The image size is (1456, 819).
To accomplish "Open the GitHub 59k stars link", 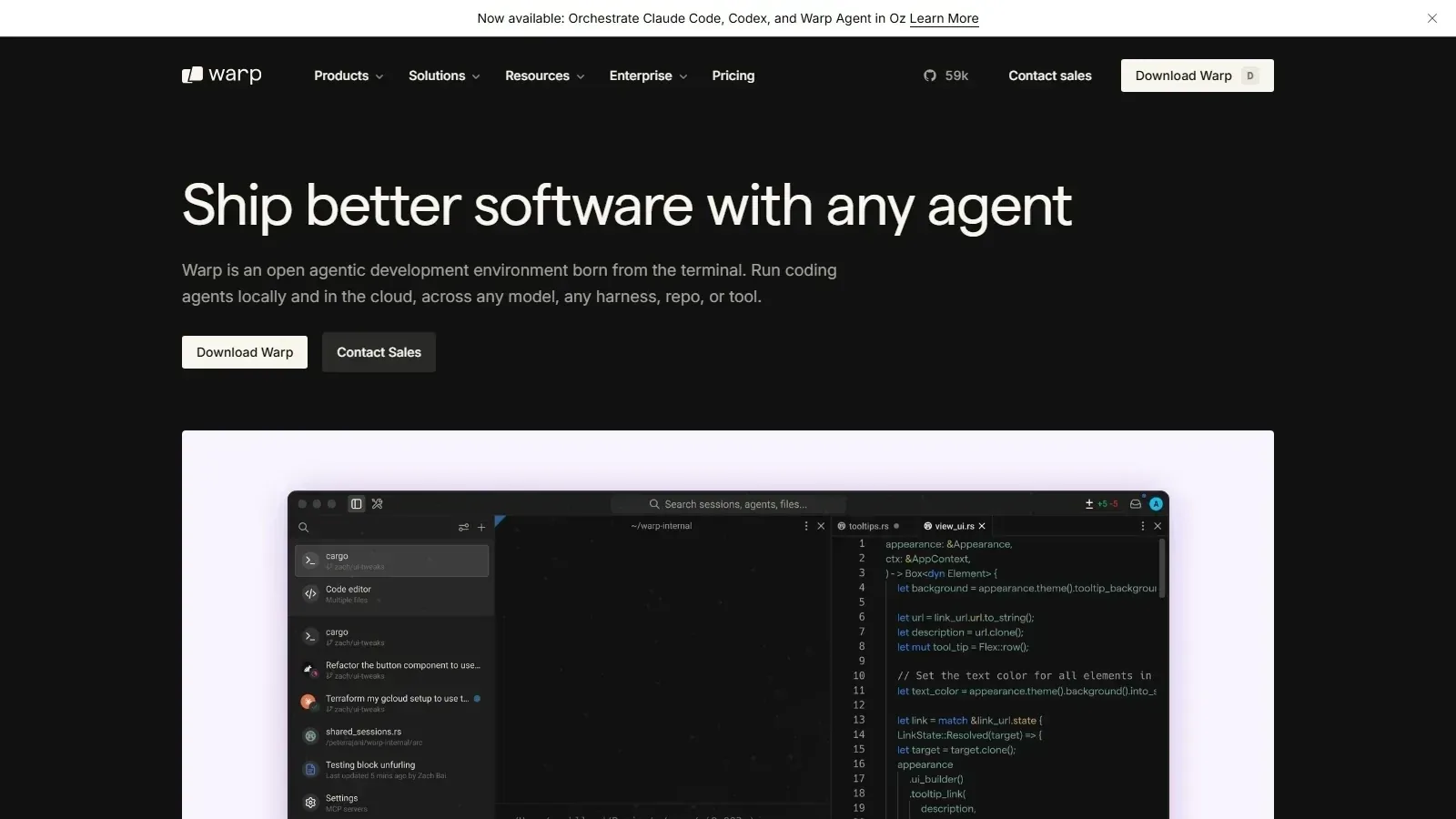I will [x=946, y=76].
